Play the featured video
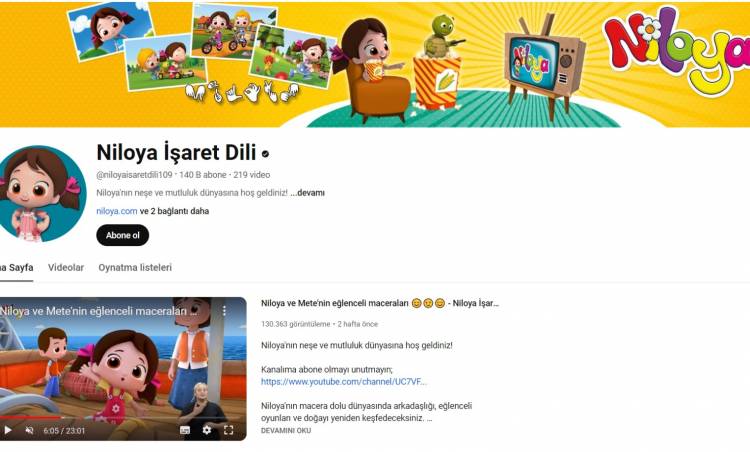This screenshot has width=750, height=452. 8,430
